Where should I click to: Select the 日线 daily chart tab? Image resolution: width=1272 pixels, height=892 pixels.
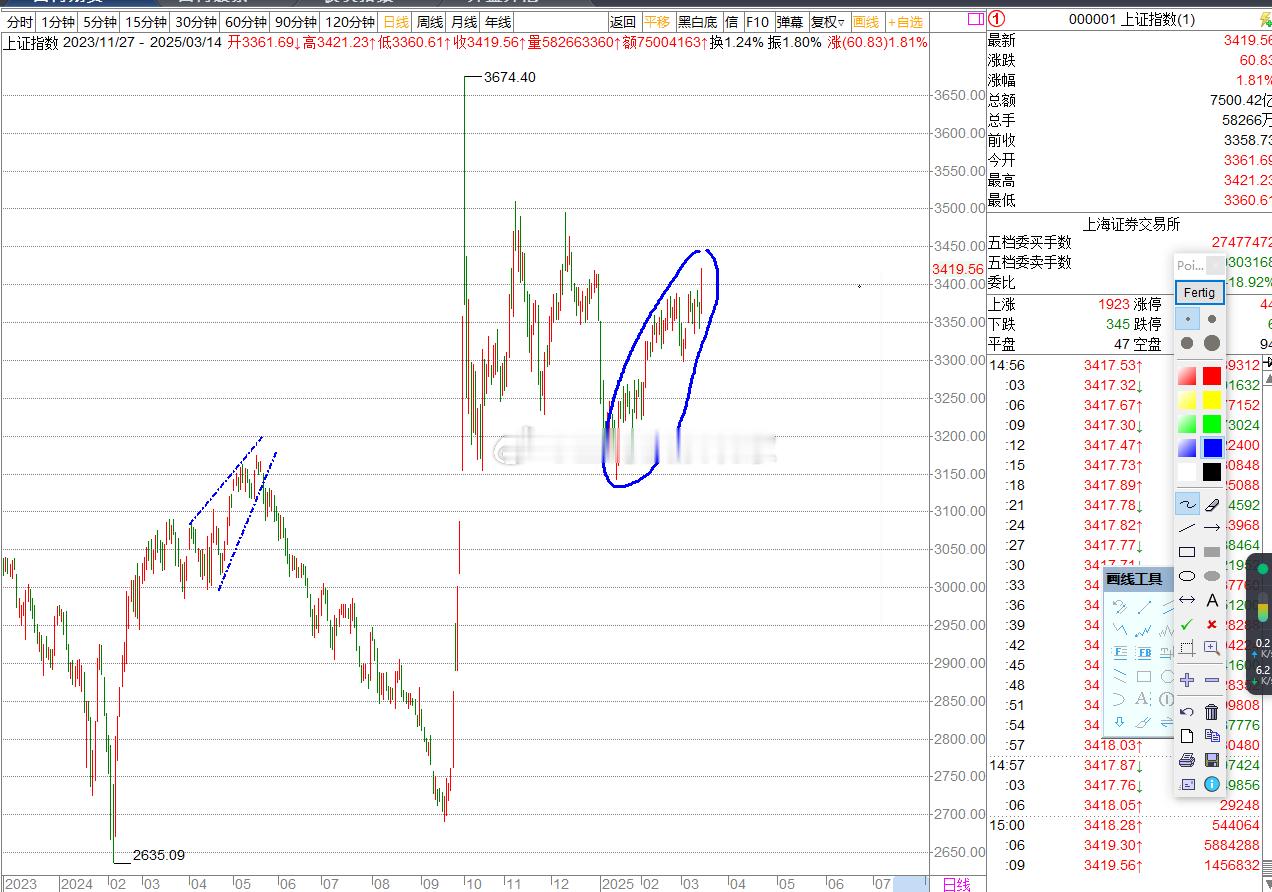[396, 22]
